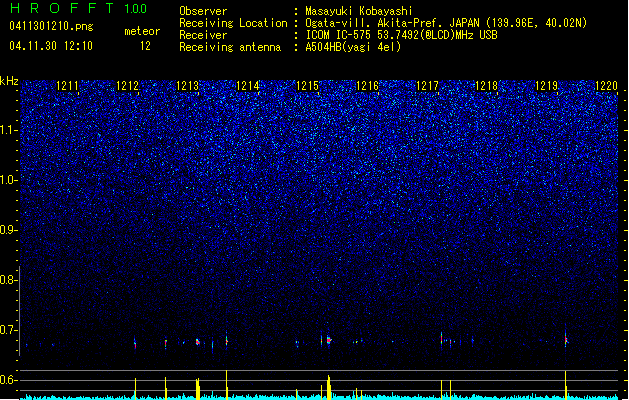Click the 1214 time marker label
The height and width of the screenshot is (400, 629).
pos(248,86)
